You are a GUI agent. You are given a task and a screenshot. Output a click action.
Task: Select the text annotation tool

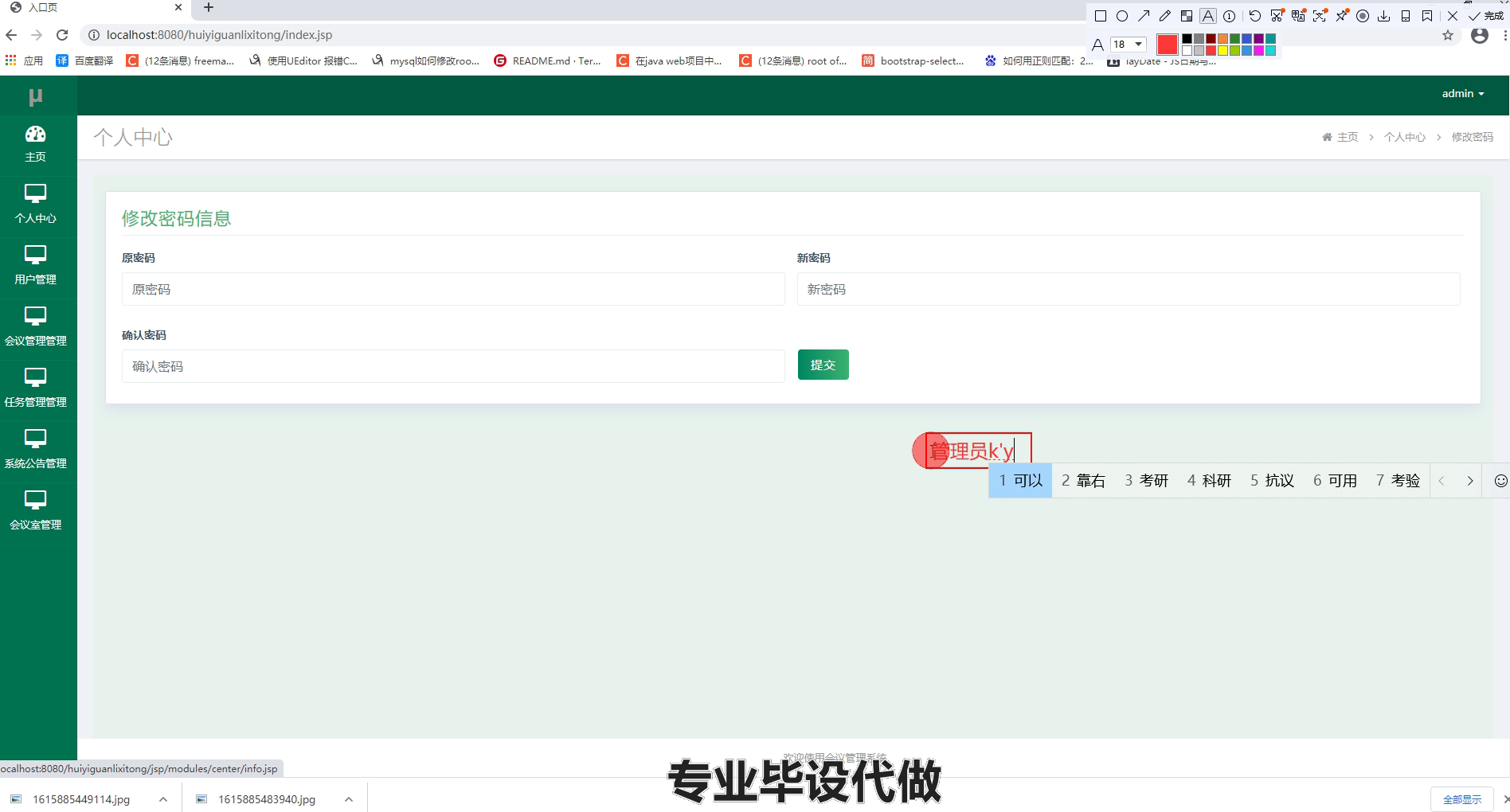point(1208,16)
